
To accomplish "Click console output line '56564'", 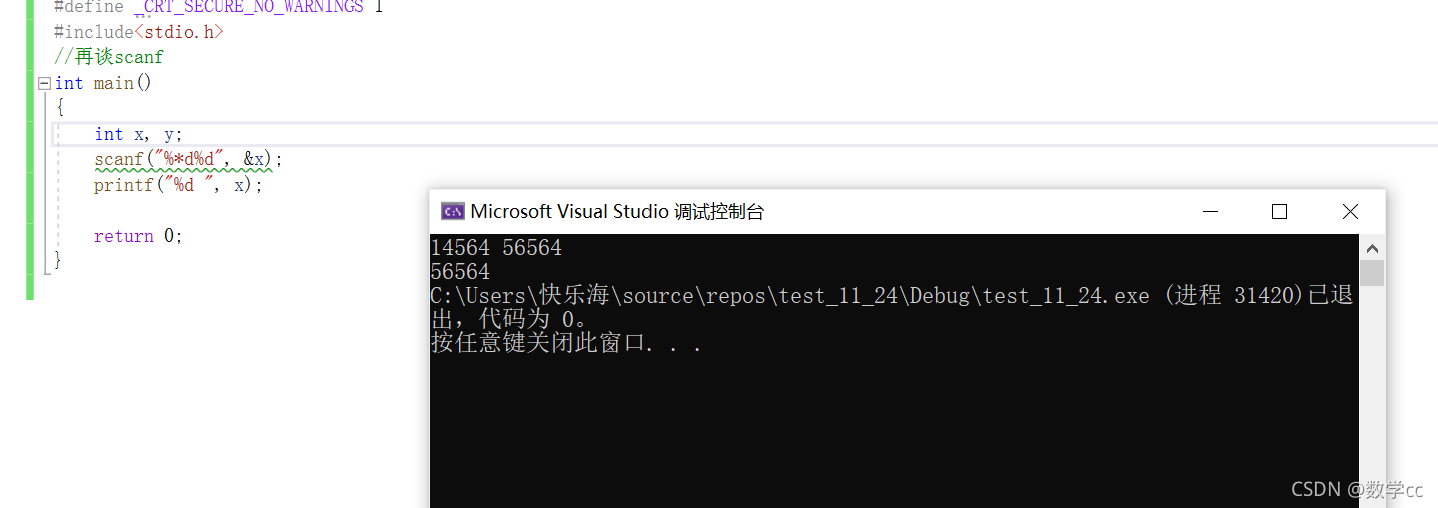I will (460, 271).
